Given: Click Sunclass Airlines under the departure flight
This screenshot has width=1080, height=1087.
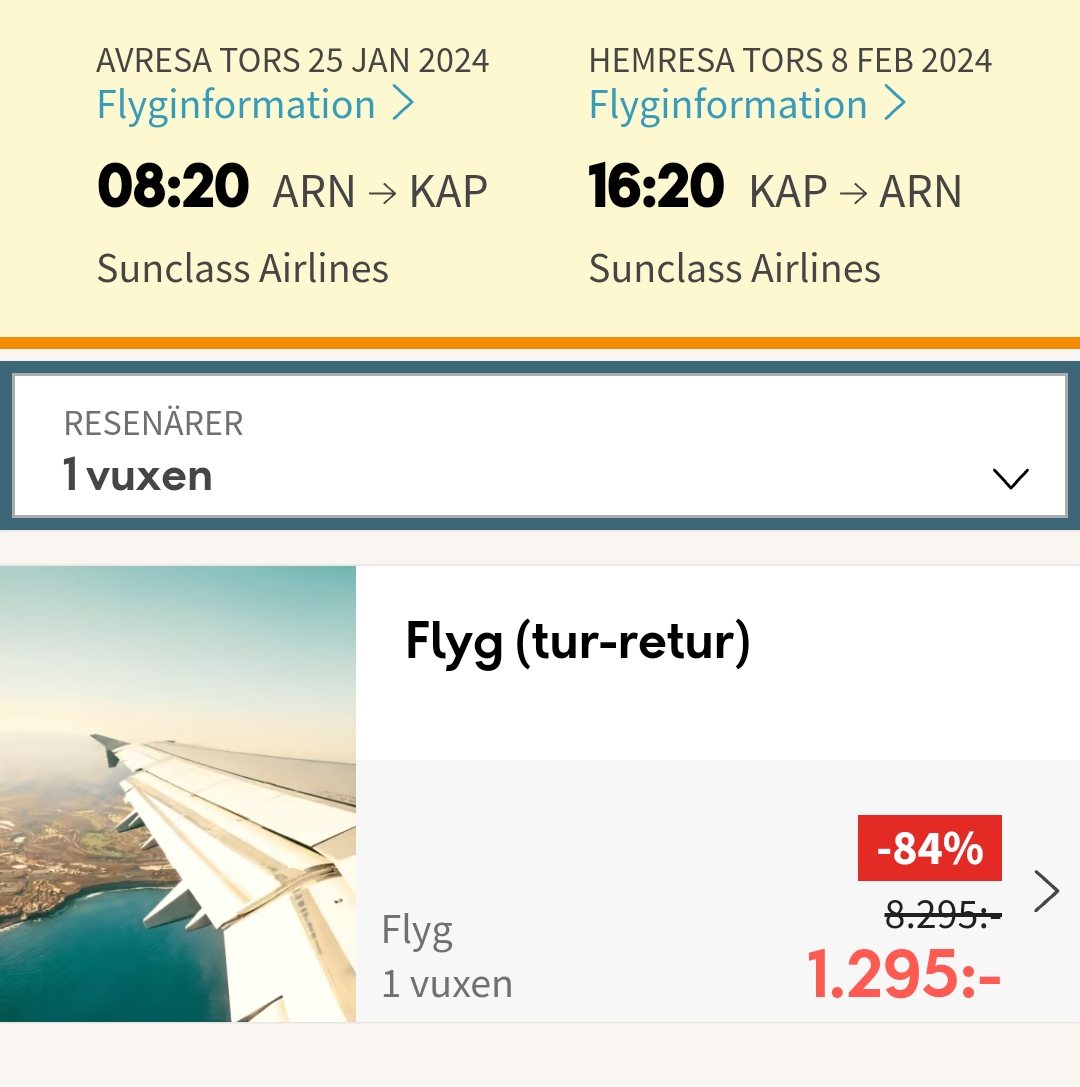Looking at the screenshot, I should (x=243, y=268).
